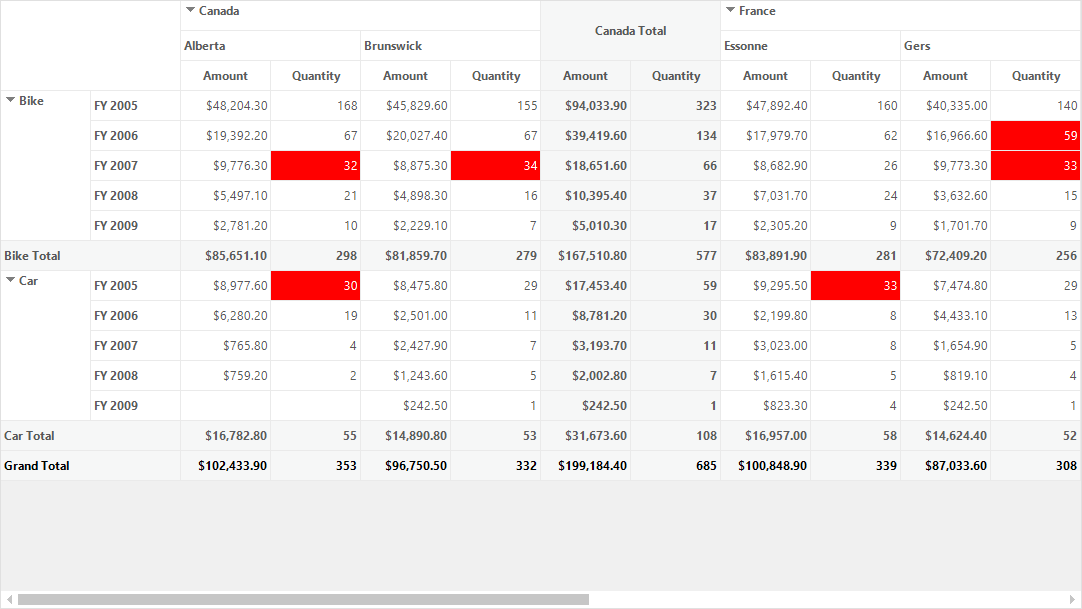1082x609 pixels.
Task: Click Alberta's Quantity column header
Action: (x=315, y=76)
